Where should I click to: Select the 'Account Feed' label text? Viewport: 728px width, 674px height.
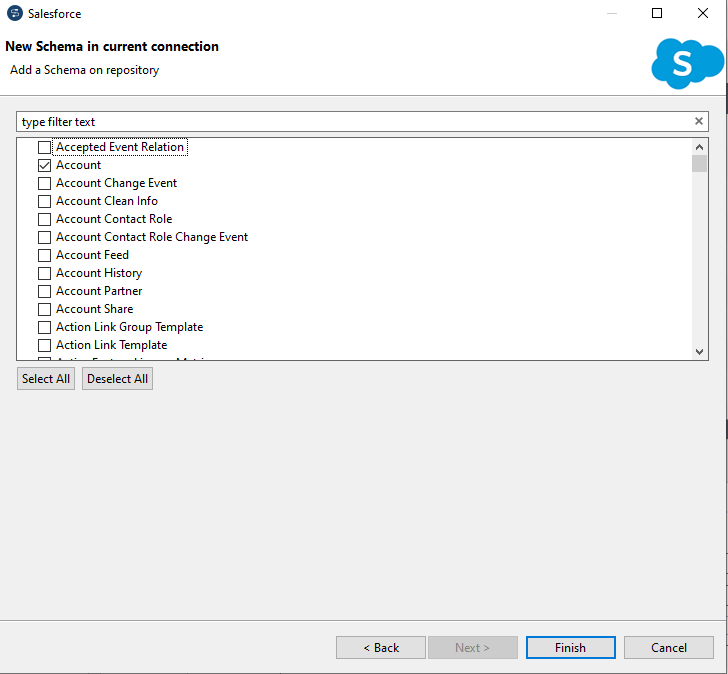[x=92, y=255]
